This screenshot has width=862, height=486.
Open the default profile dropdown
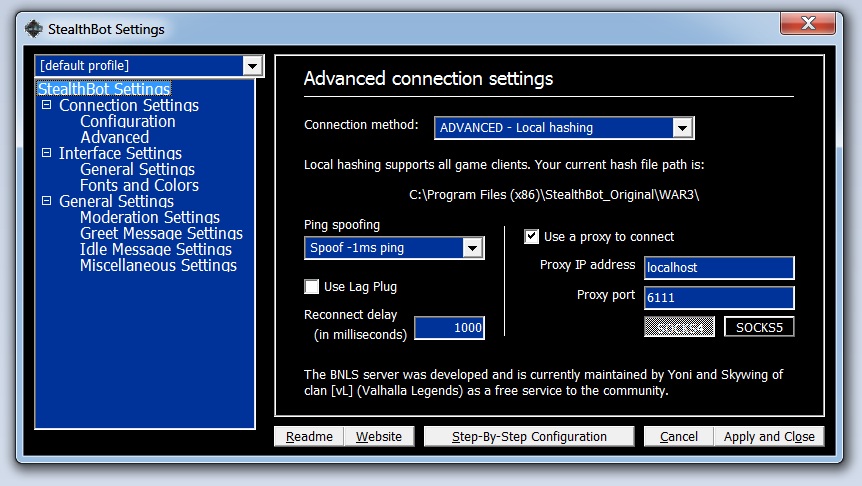pos(252,66)
